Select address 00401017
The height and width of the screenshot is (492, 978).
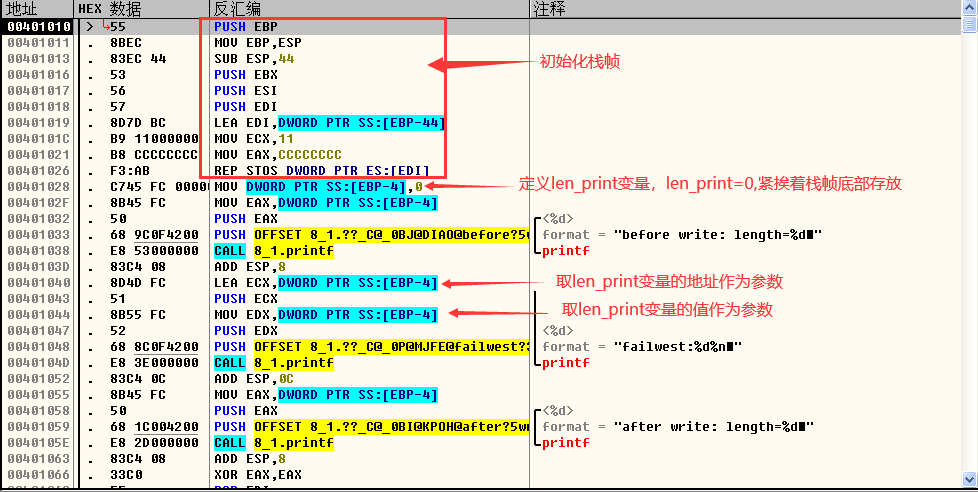(39, 91)
